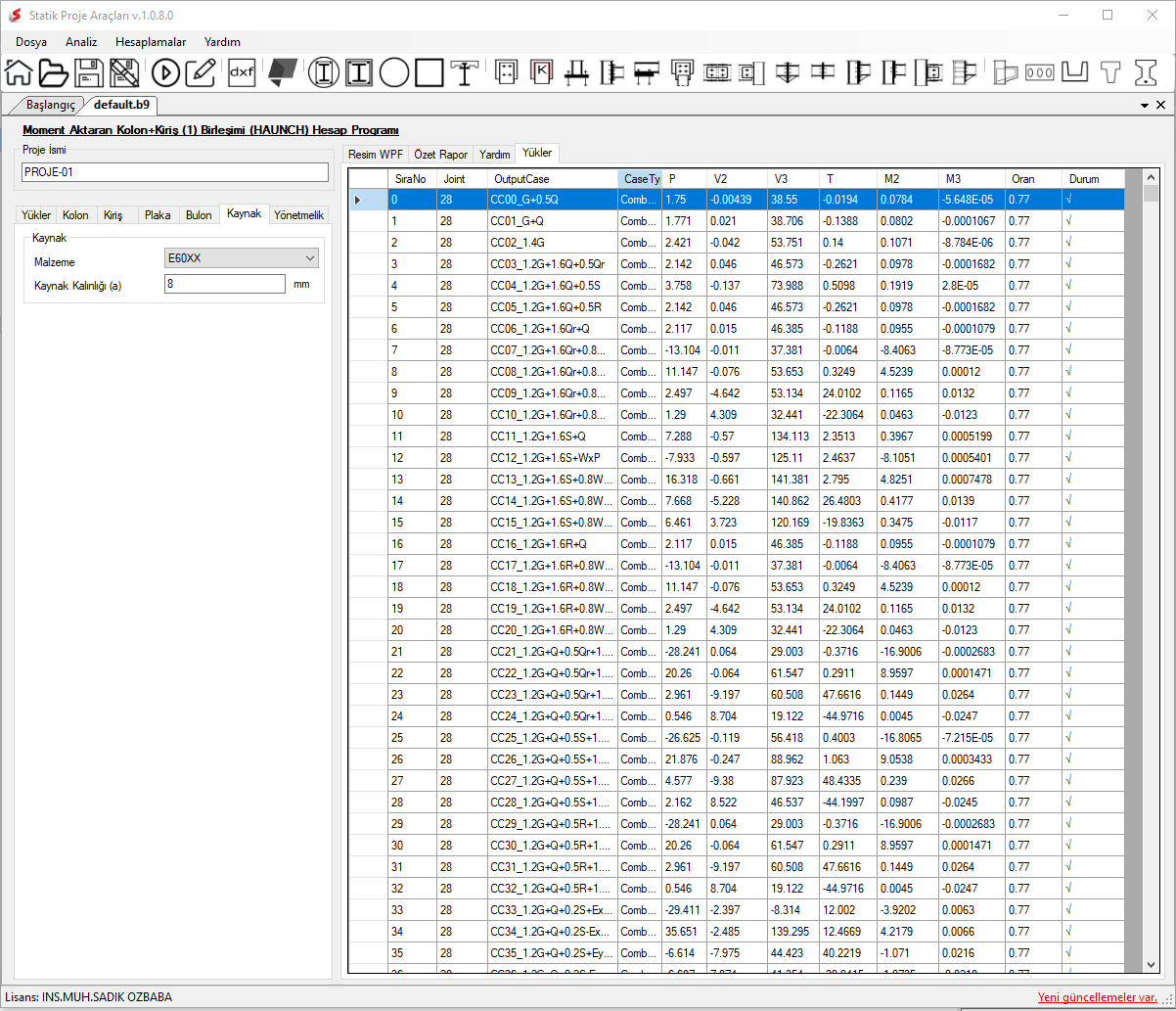This screenshot has height=1011, width=1176.
Task: Click the U-shaped channel section icon
Action: (1075, 72)
